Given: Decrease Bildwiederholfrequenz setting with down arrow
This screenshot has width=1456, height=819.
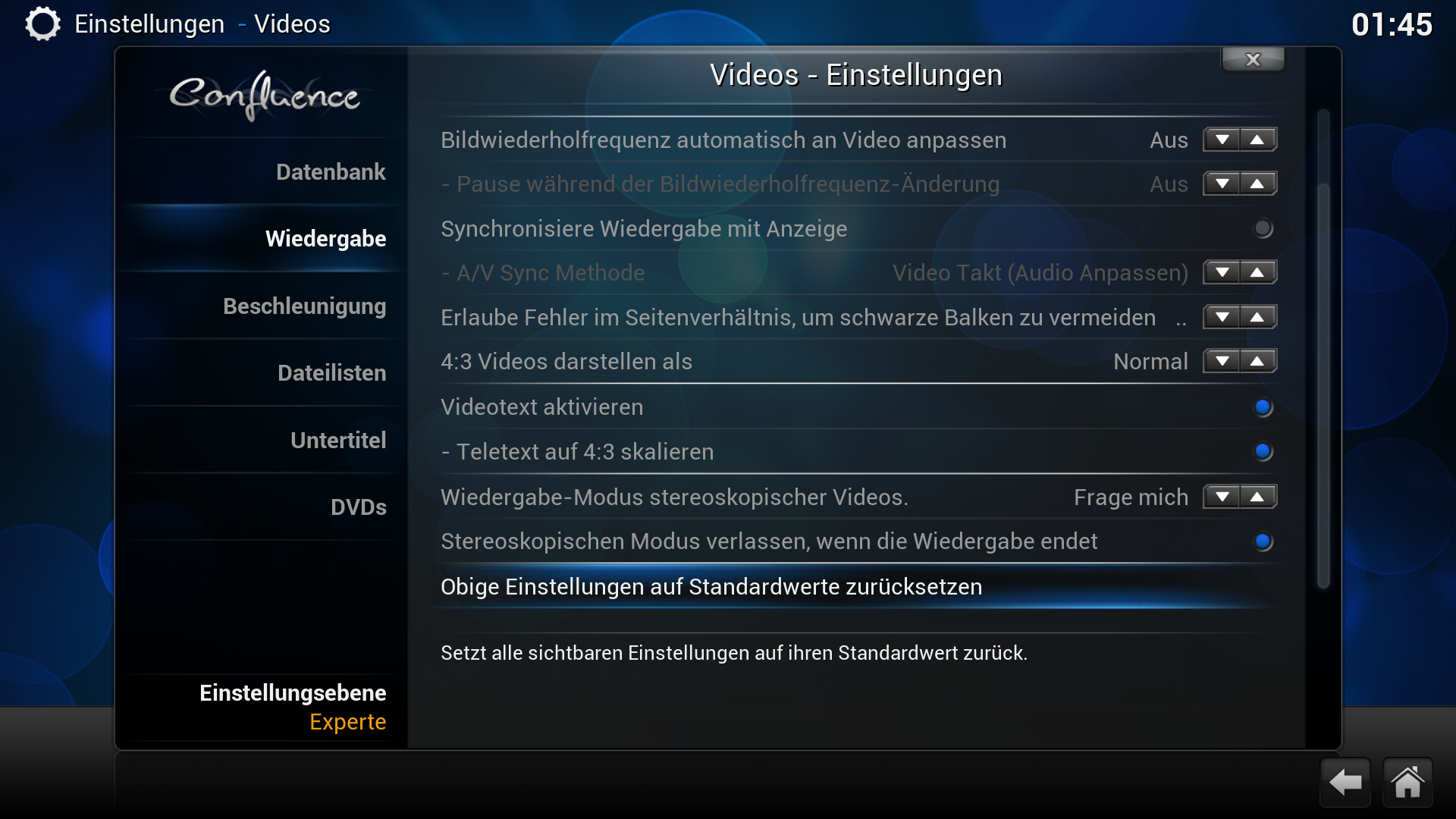Looking at the screenshot, I should tap(1222, 140).
